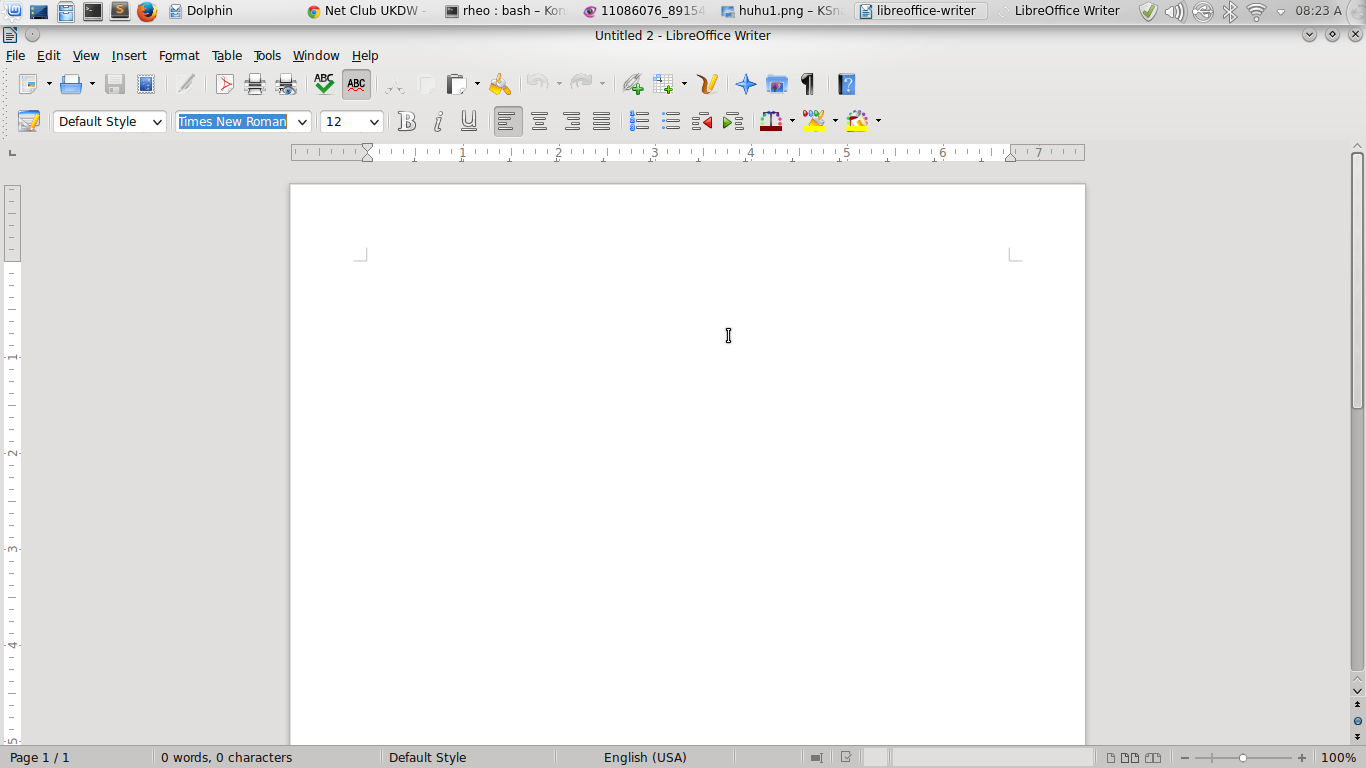The width and height of the screenshot is (1366, 768).
Task: Select book view layout
Action: tap(1153, 757)
